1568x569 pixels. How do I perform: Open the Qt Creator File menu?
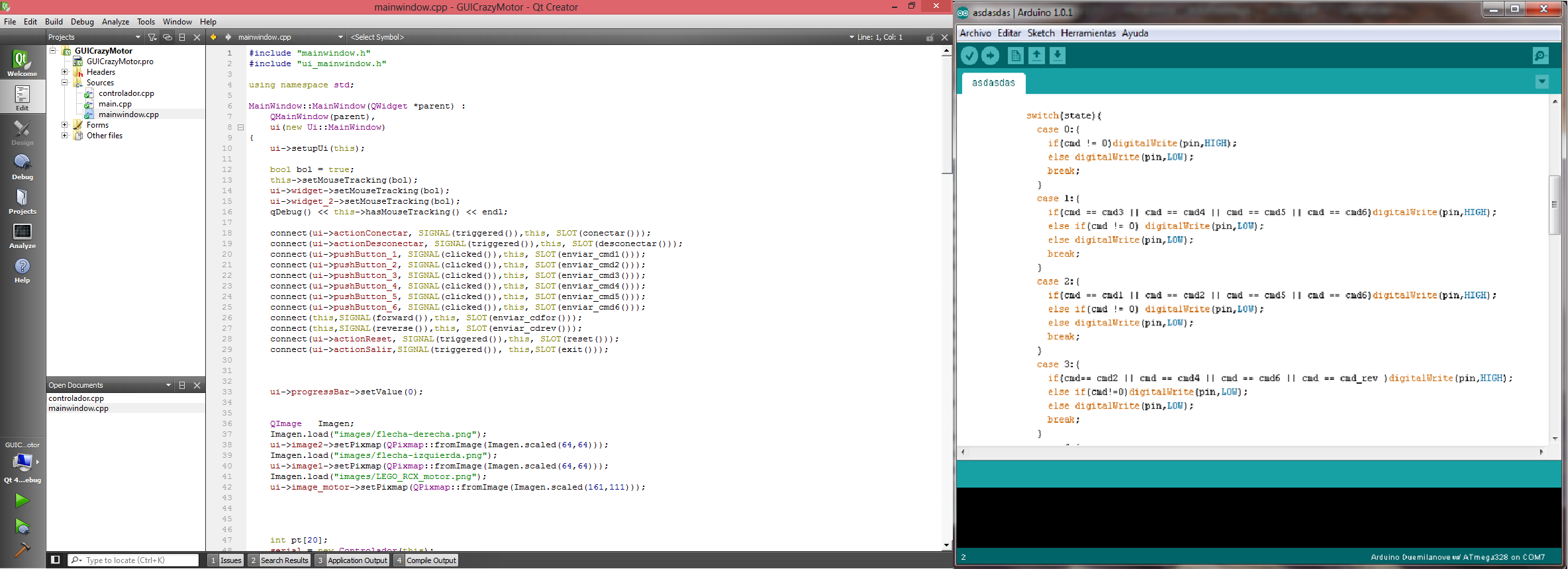coord(10,21)
